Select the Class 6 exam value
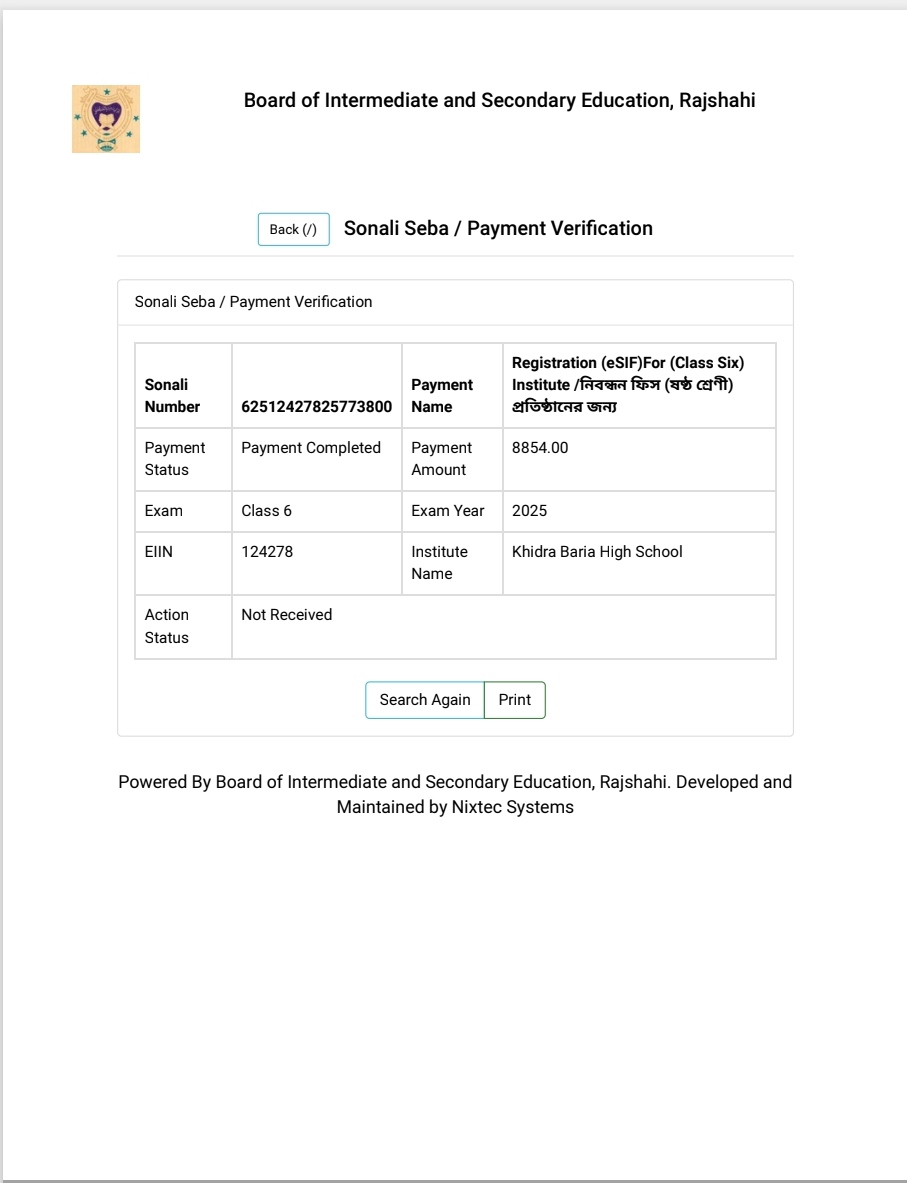The image size is (907, 1183). [x=266, y=511]
